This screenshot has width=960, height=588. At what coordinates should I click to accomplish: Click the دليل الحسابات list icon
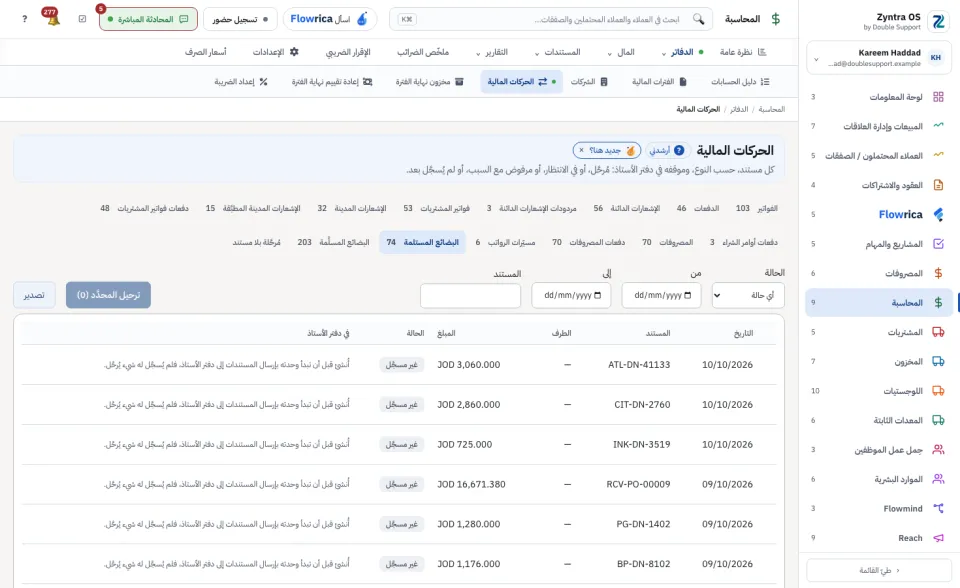tap(765, 81)
